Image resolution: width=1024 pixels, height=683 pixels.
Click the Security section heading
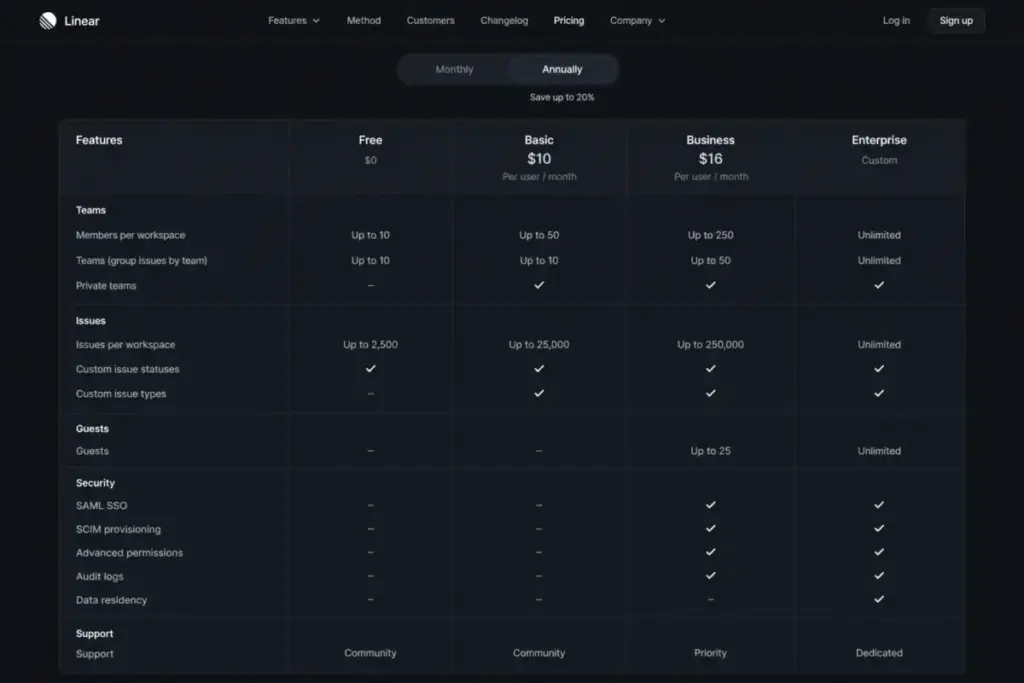(x=95, y=483)
